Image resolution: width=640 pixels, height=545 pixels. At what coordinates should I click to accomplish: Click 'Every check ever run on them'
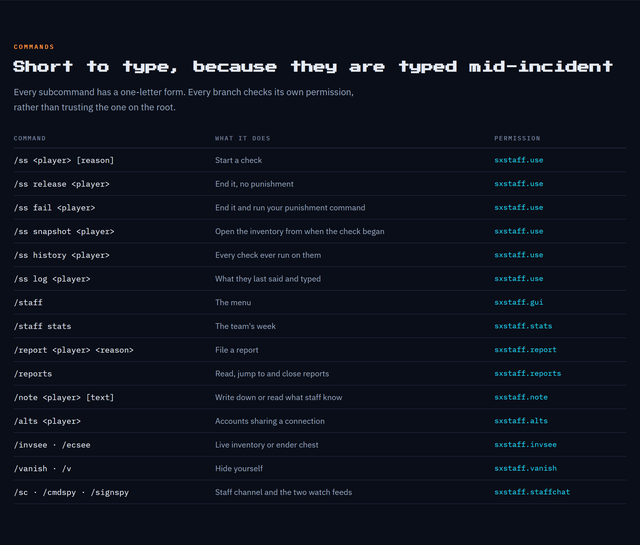pyautogui.click(x=268, y=255)
